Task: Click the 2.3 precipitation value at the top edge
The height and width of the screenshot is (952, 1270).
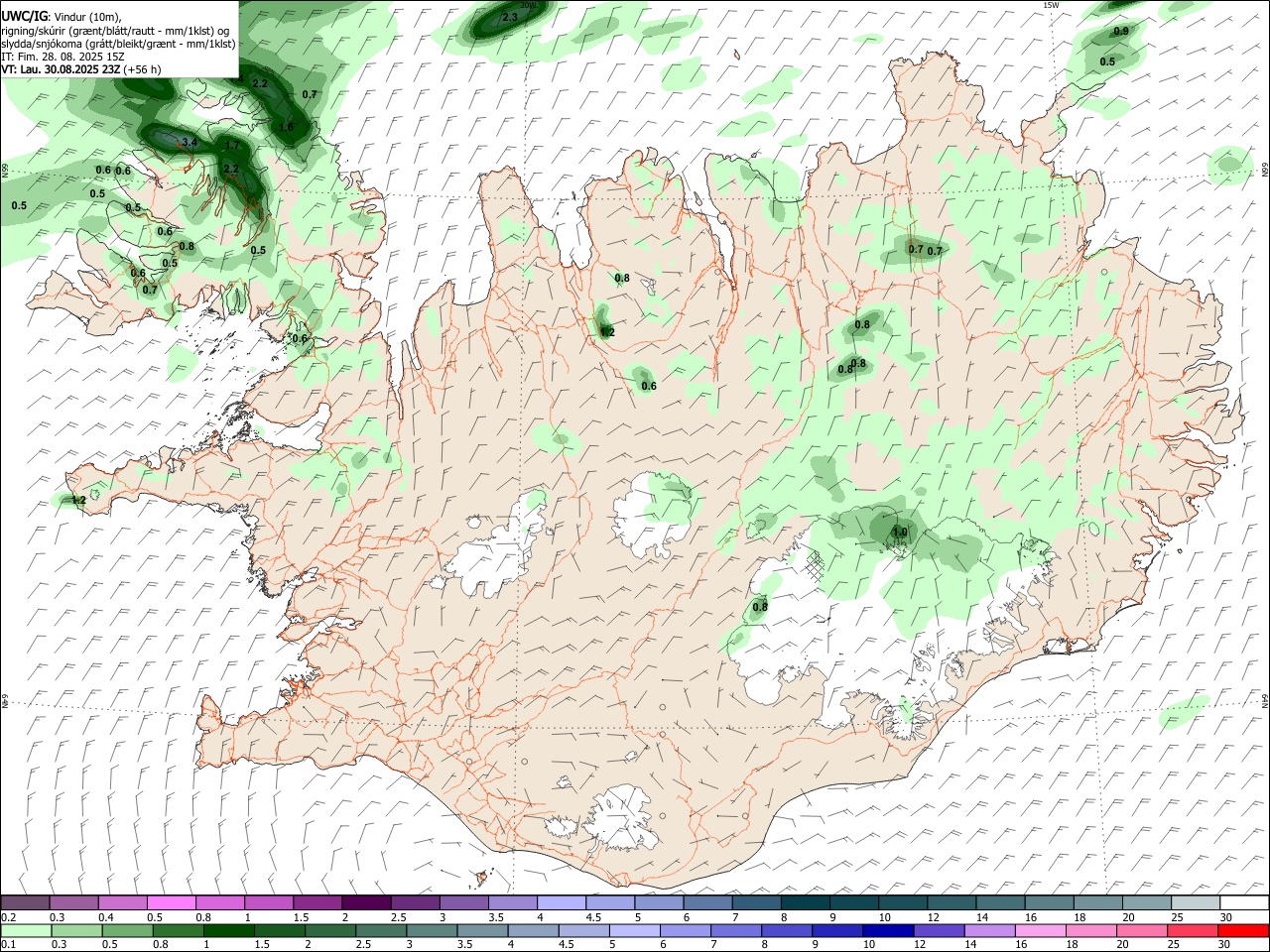Action: (x=510, y=17)
